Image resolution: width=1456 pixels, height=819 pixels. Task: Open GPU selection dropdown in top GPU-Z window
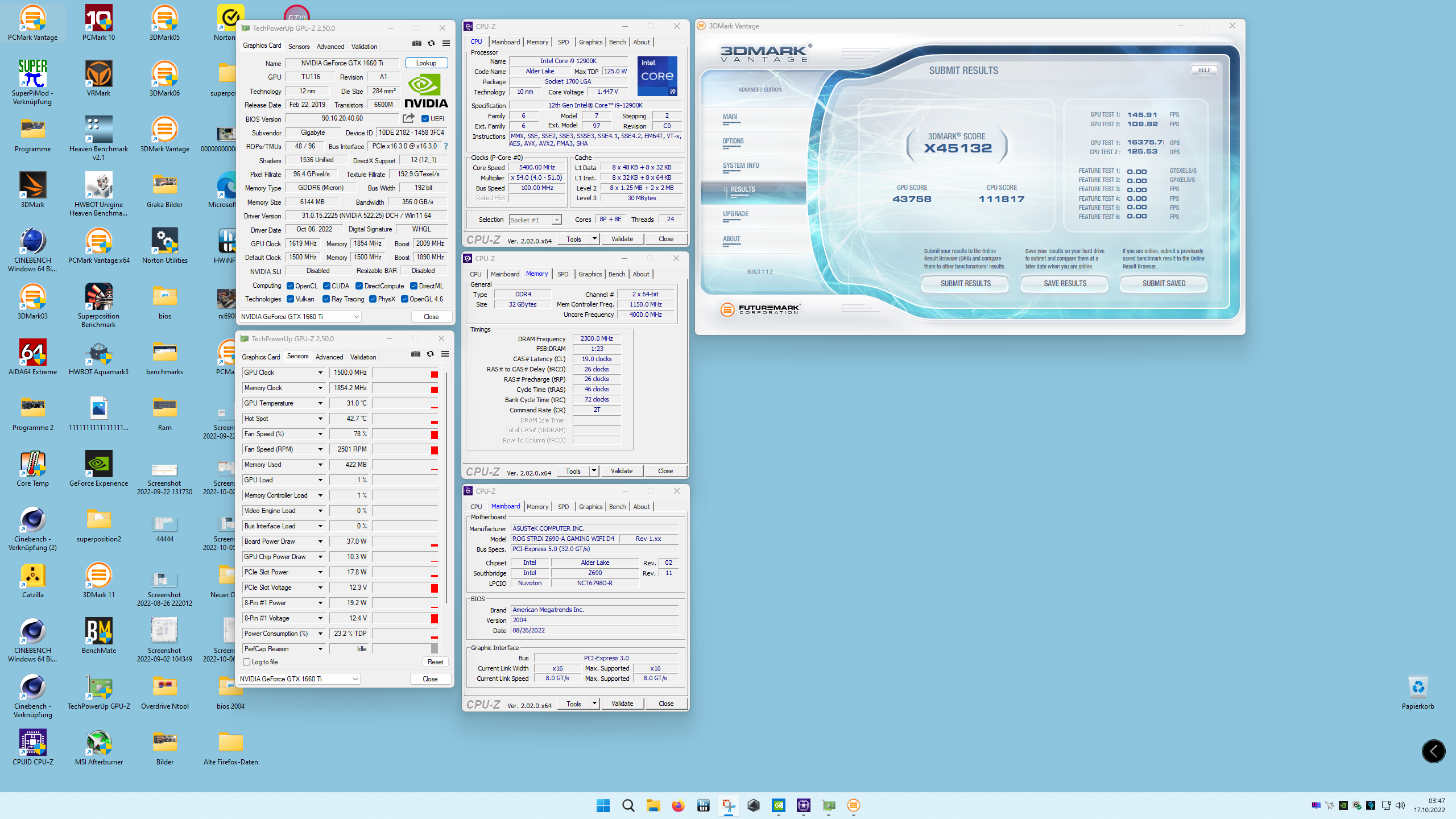coord(300,317)
